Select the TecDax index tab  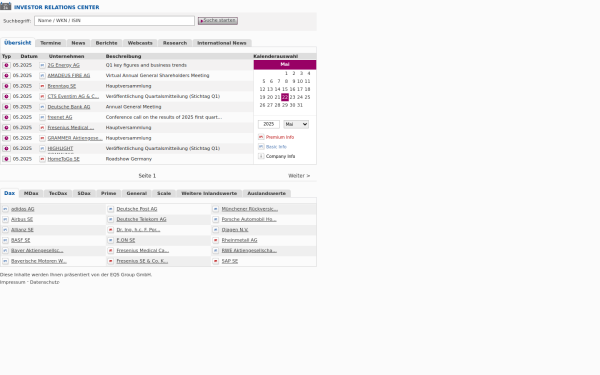point(58,193)
